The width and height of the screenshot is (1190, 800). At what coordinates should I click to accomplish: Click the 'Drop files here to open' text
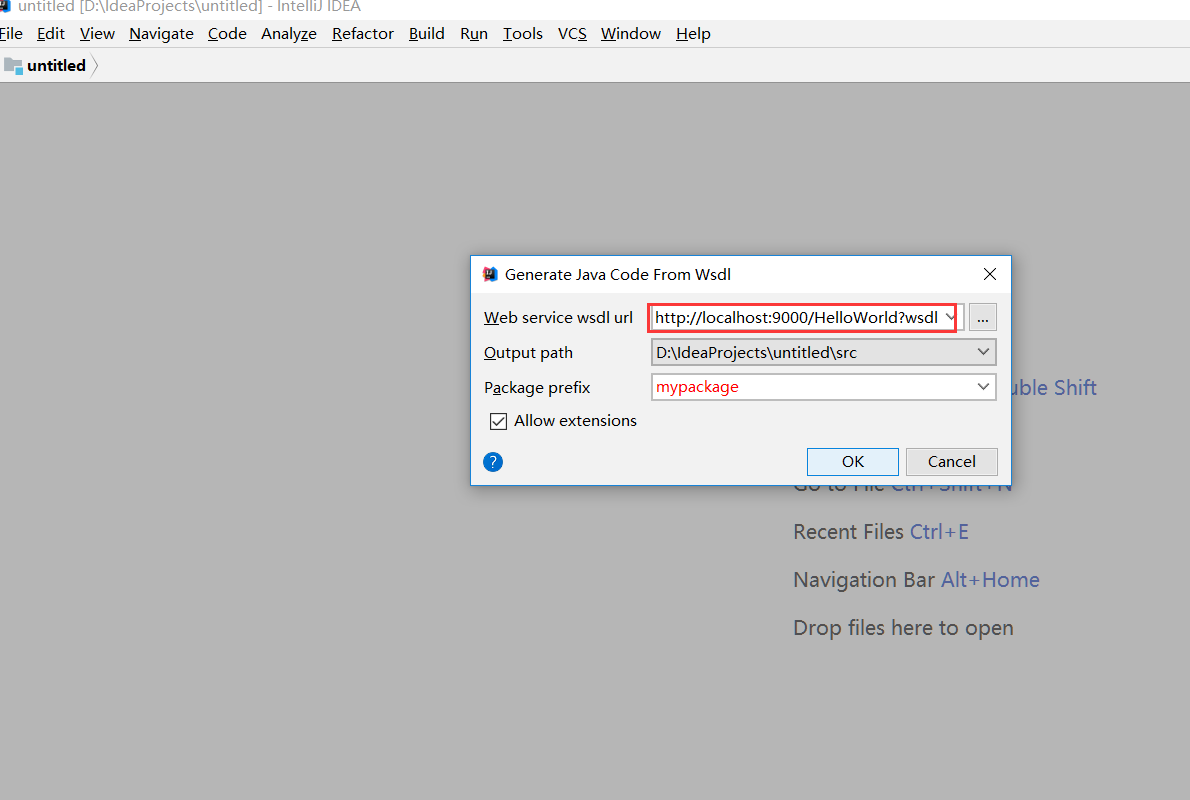(903, 628)
